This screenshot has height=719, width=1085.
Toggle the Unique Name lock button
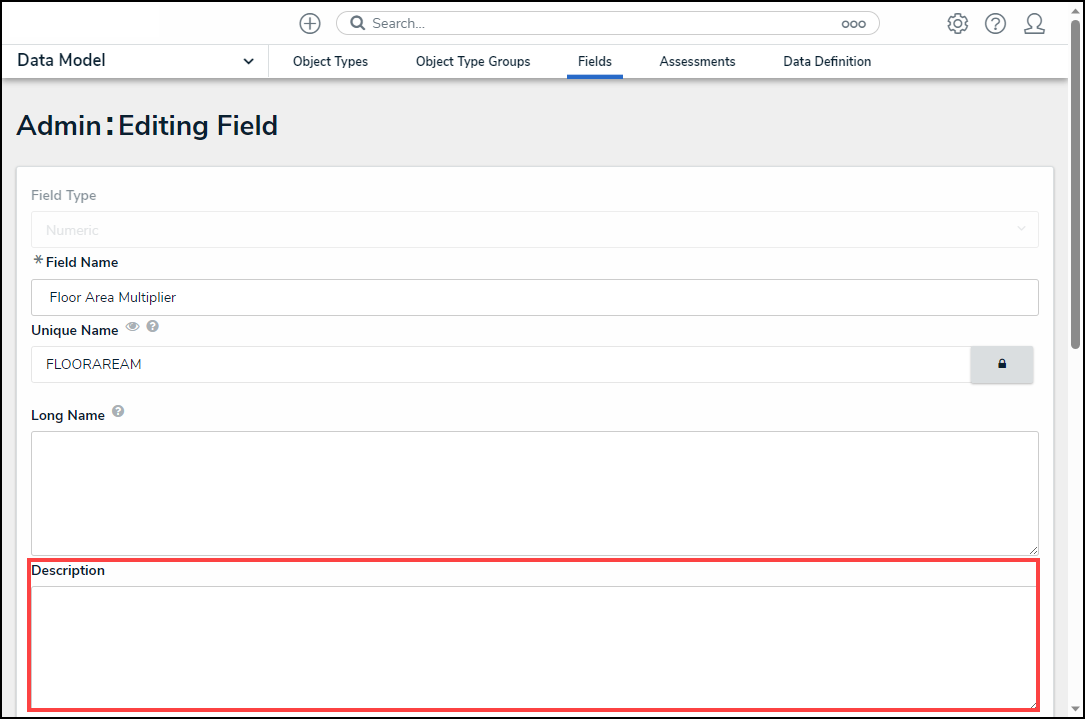click(x=1001, y=364)
